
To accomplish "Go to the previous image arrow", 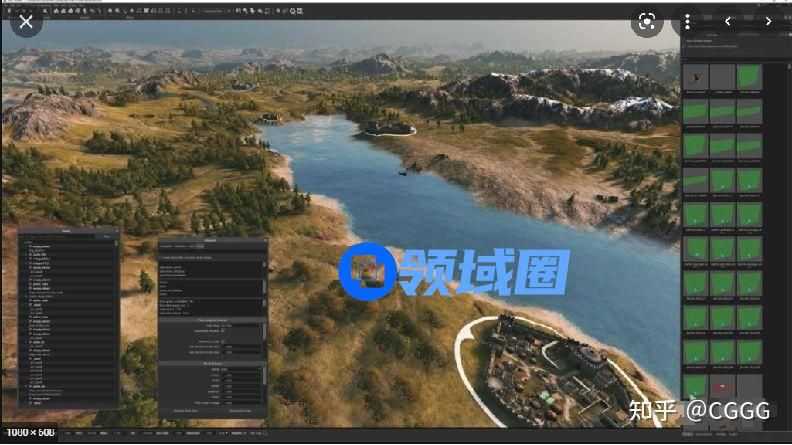I will [x=728, y=21].
